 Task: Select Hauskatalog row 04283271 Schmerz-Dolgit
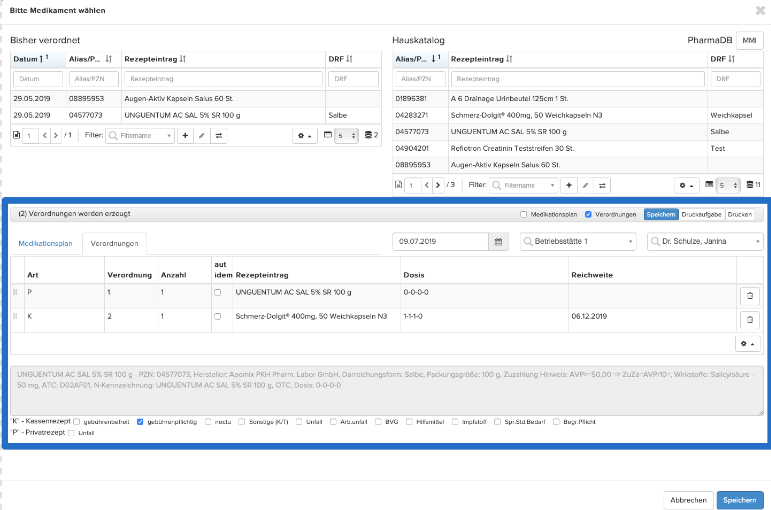pyautogui.click(x=577, y=116)
